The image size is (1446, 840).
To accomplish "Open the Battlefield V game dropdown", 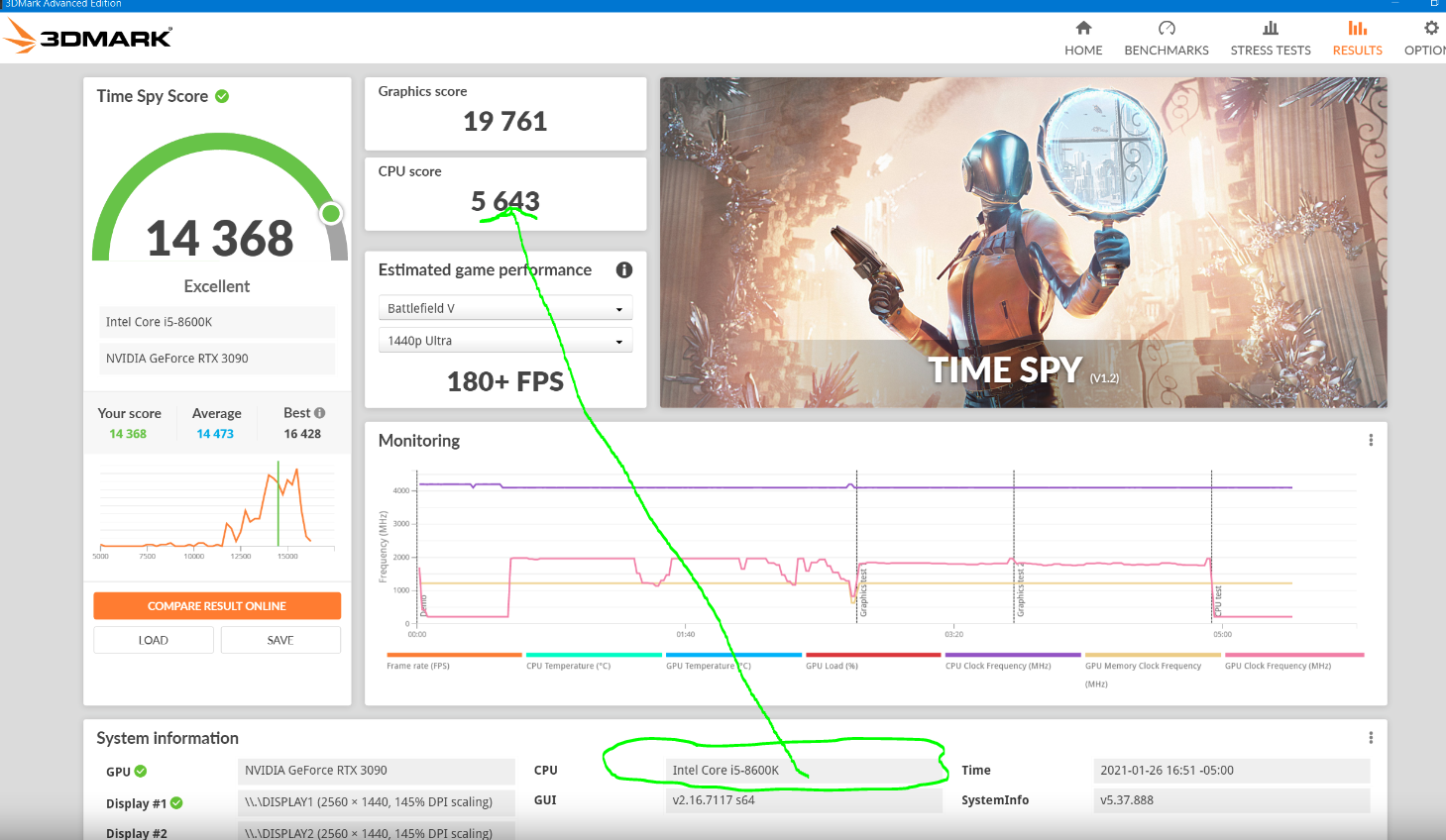I will 505,308.
